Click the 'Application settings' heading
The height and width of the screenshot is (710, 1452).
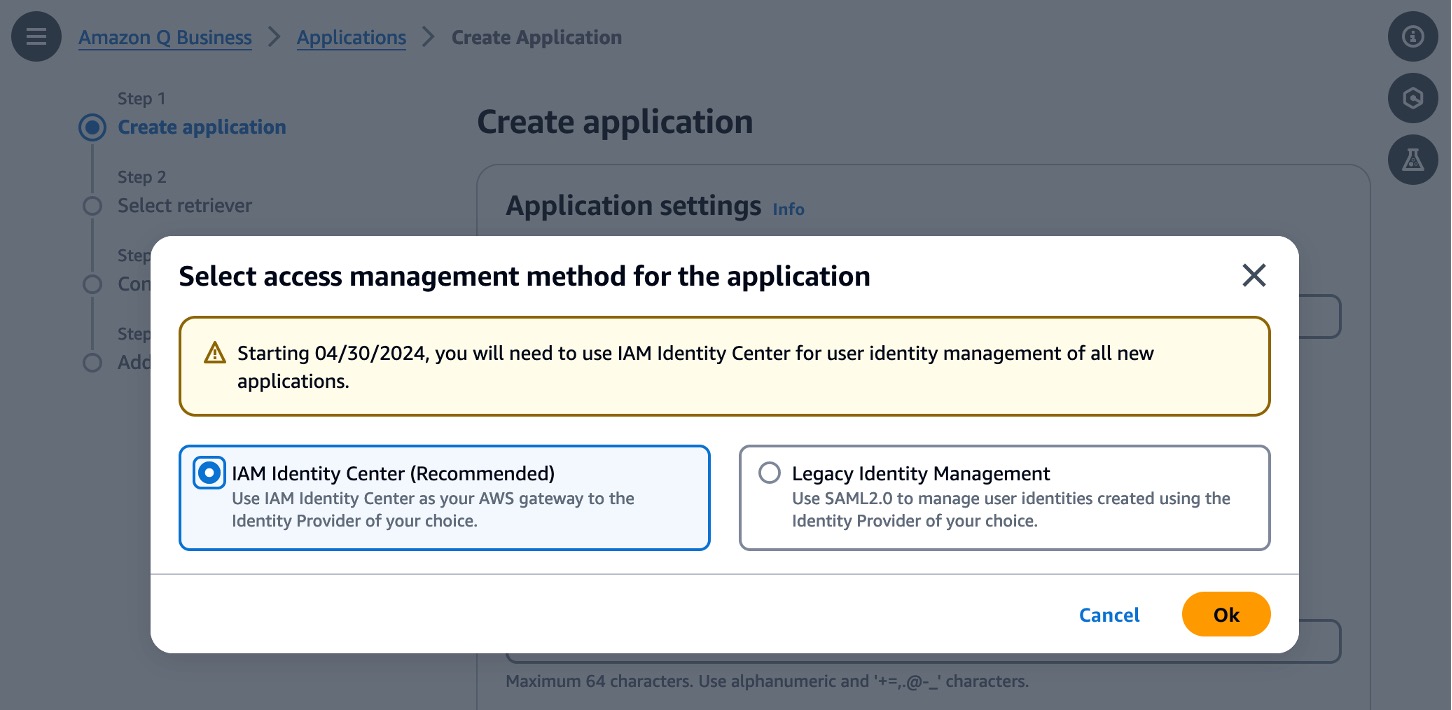[x=634, y=206]
